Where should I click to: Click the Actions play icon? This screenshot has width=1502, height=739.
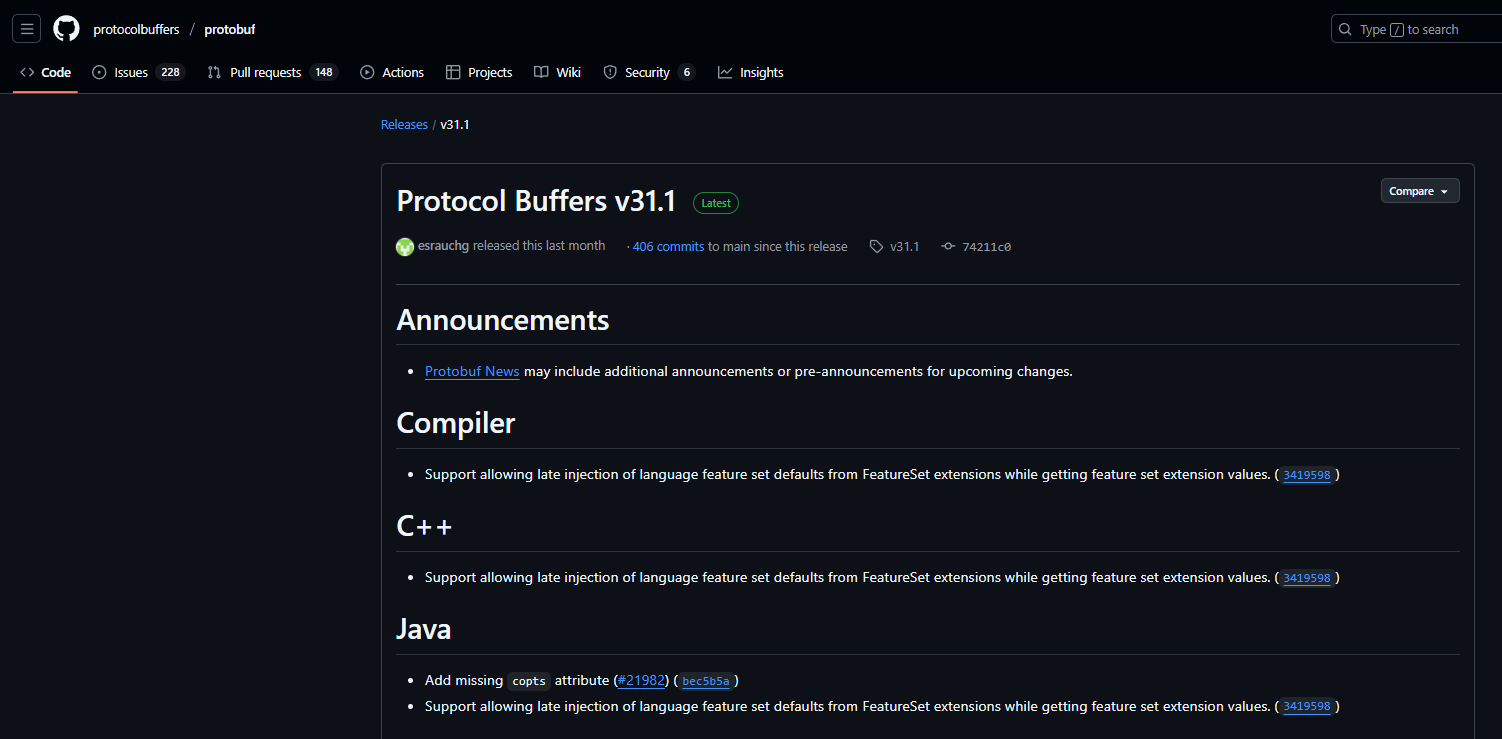(367, 72)
